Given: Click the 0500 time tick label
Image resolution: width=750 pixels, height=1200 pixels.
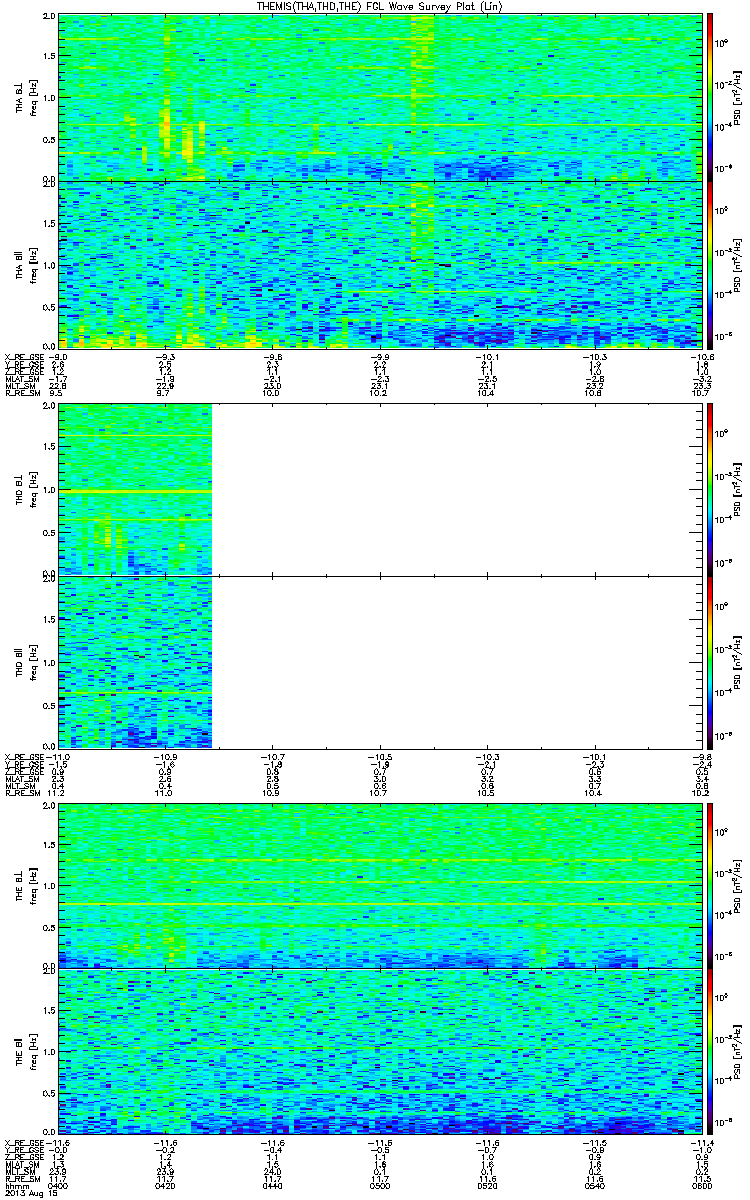Looking at the screenshot, I should point(378,1185).
